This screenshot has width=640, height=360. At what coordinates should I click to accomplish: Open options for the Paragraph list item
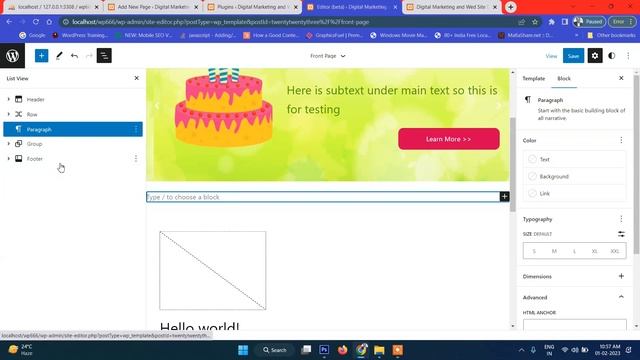[x=136, y=129]
